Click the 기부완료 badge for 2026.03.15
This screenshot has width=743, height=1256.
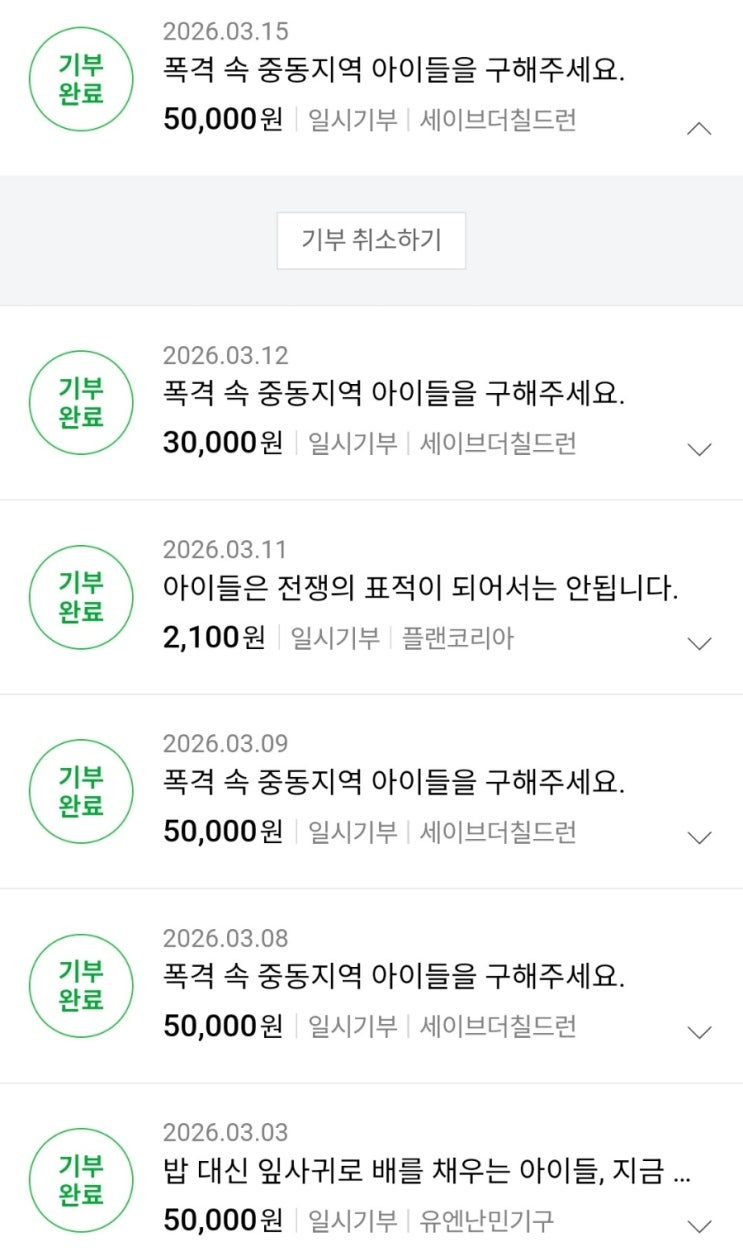(81, 79)
